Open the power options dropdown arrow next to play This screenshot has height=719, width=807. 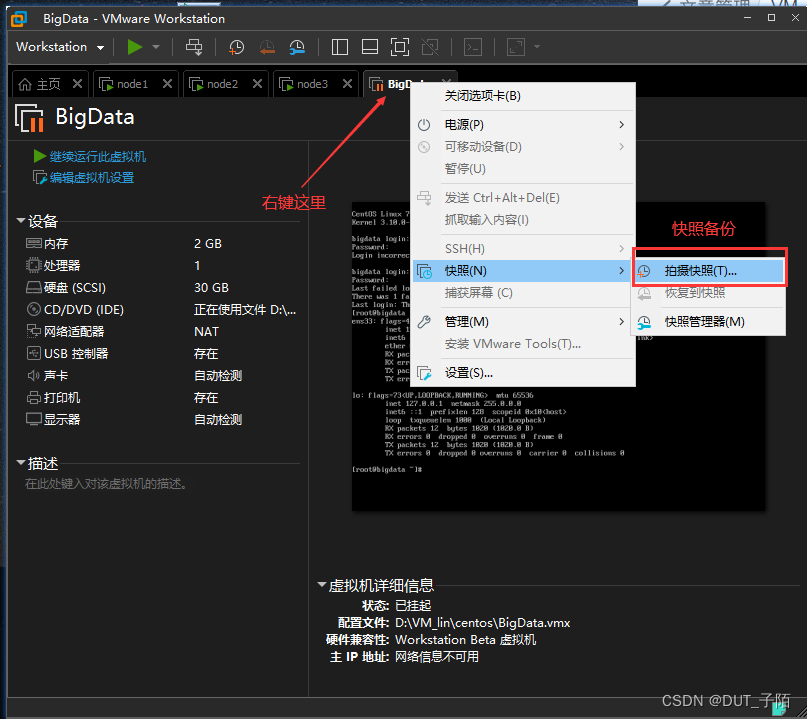[156, 47]
